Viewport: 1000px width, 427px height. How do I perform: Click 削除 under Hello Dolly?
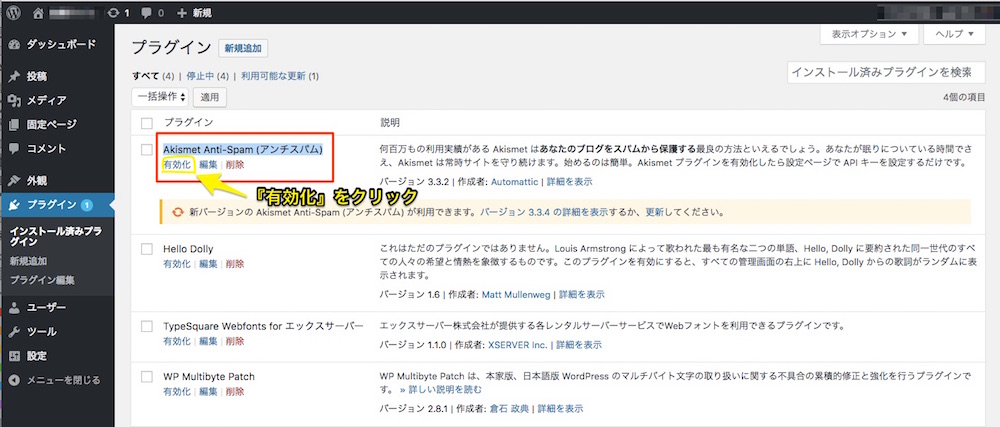235,264
